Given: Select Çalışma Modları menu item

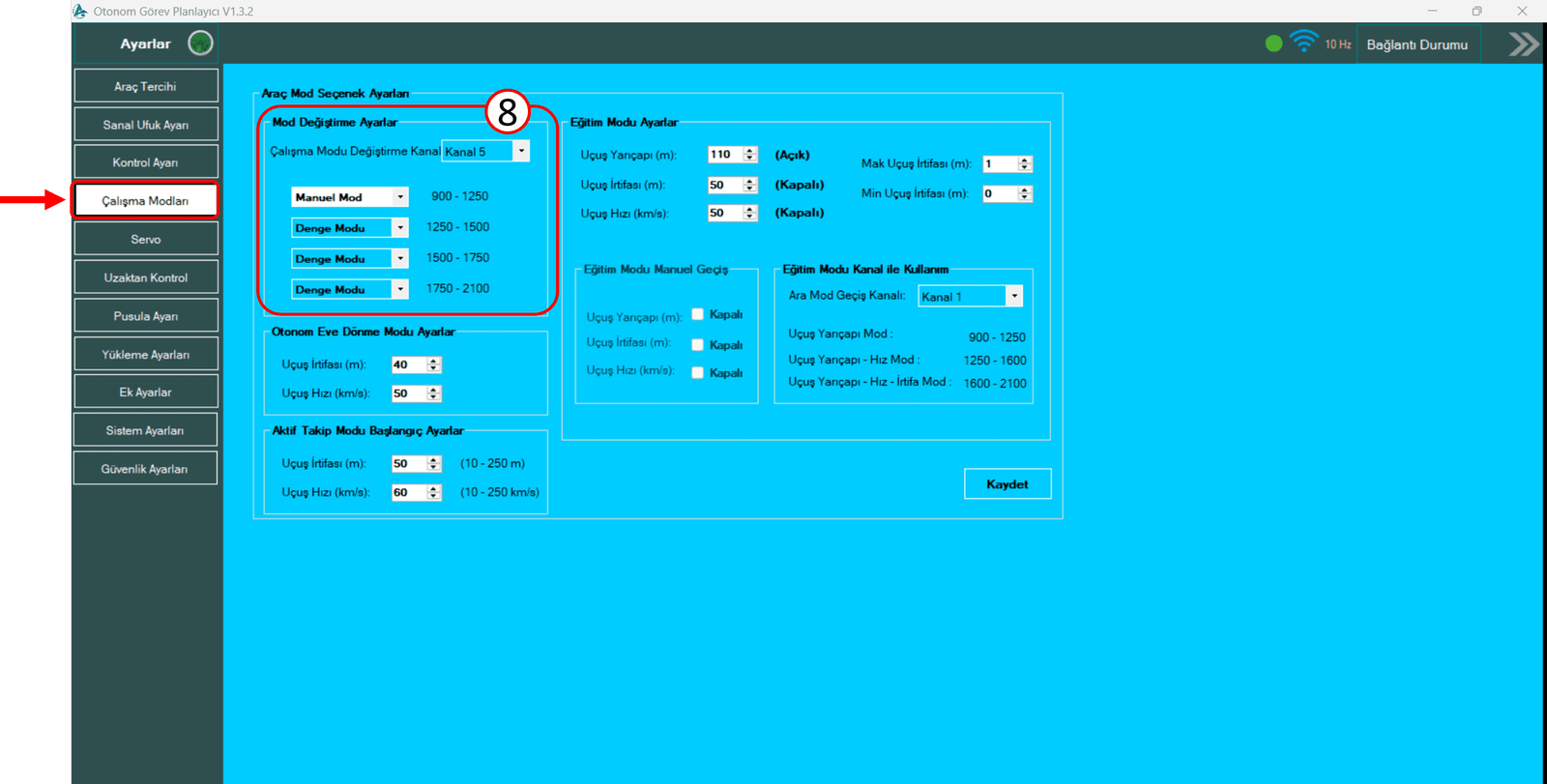Looking at the screenshot, I should (x=146, y=201).
